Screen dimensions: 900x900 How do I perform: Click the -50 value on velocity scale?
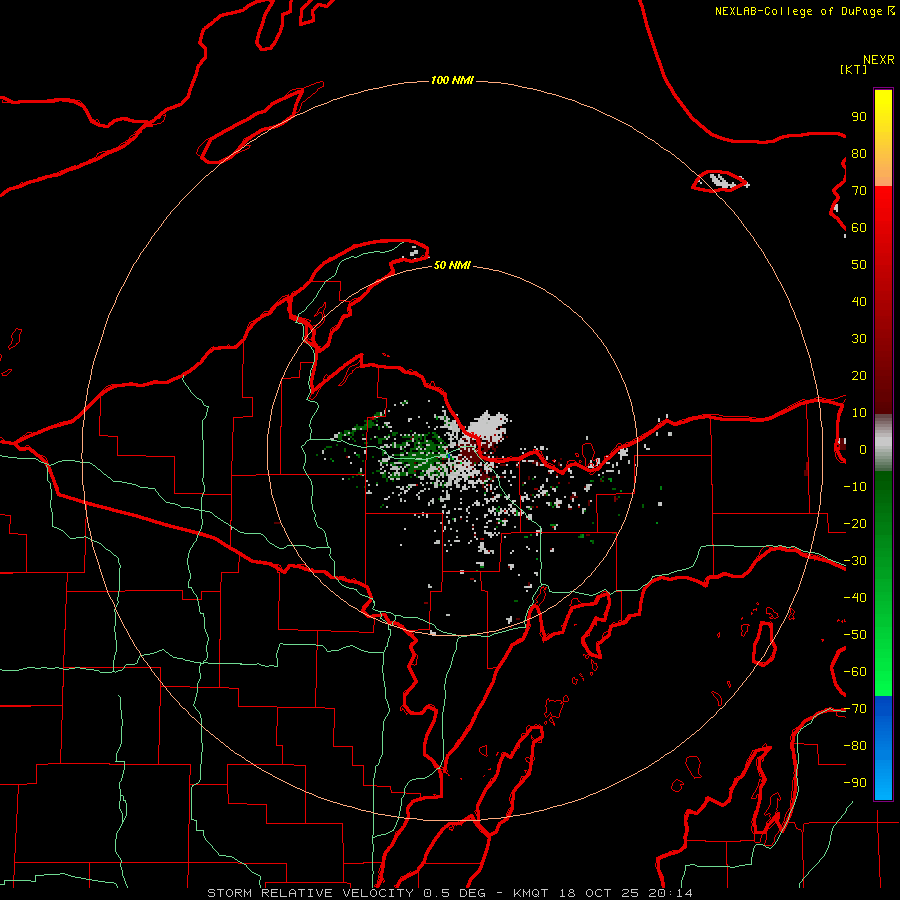(x=855, y=635)
